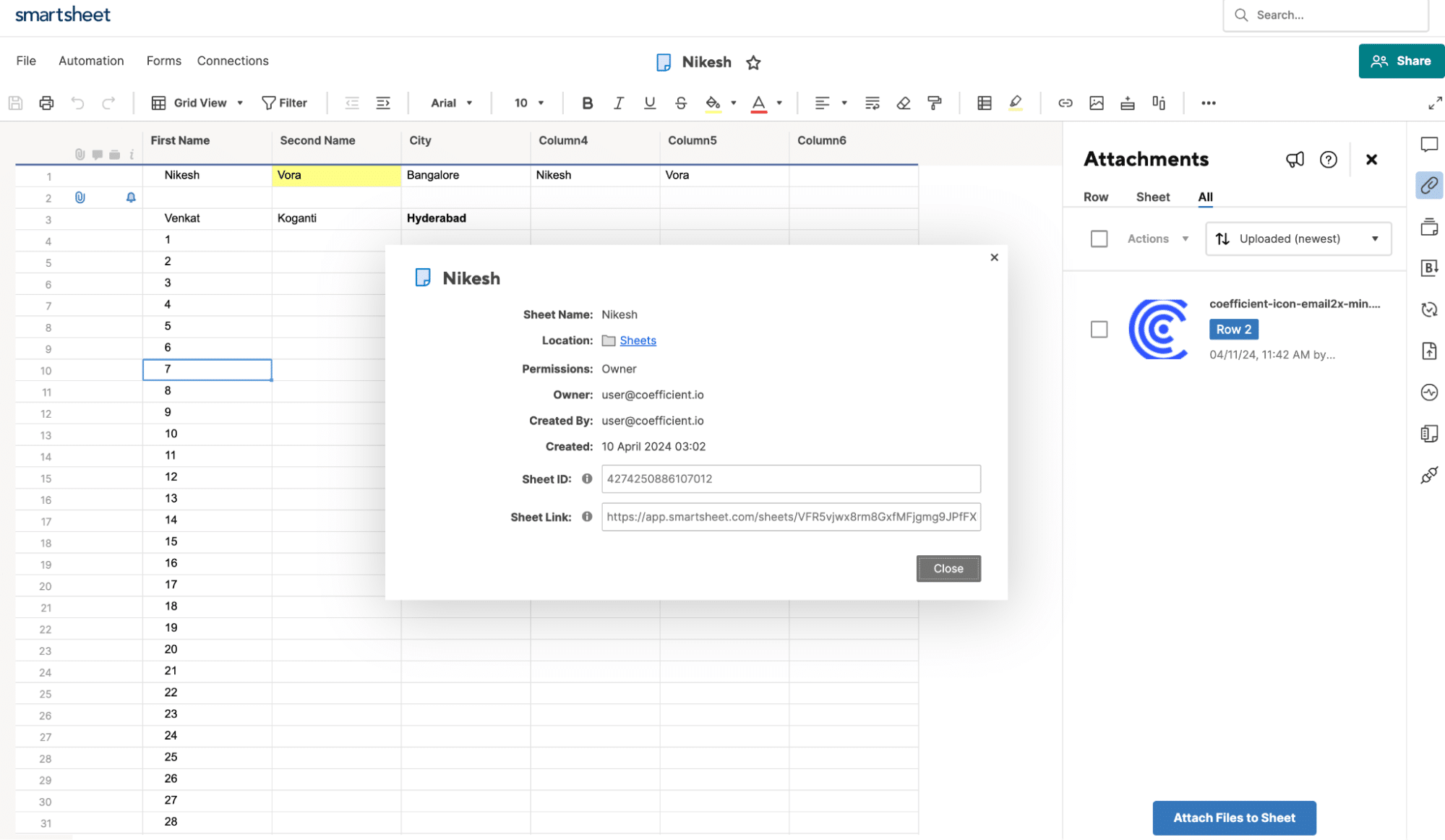Click row 2 reminder bell icon

(x=131, y=197)
